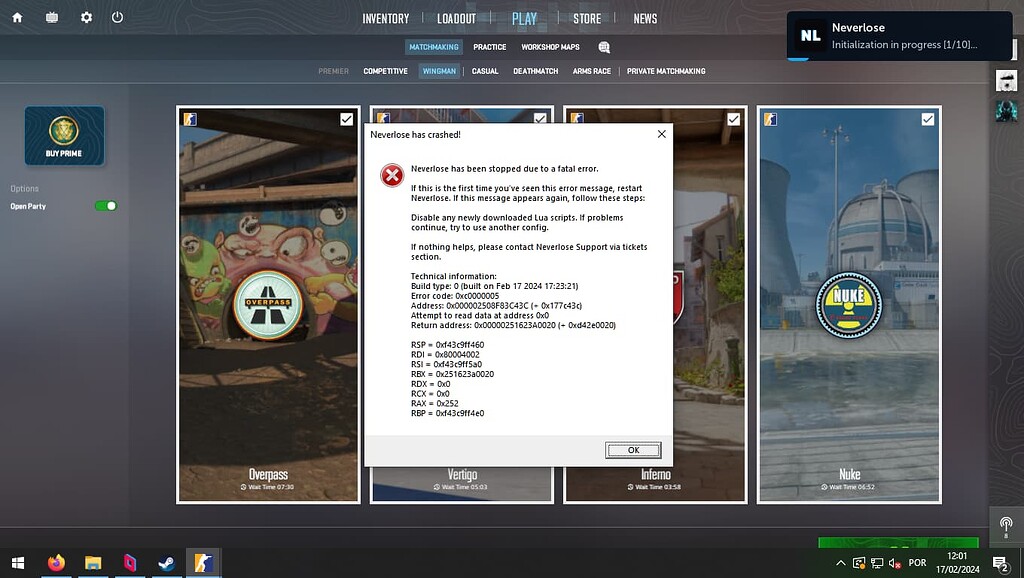
Task: Open the POR language selector in taskbar
Action: tap(918, 563)
